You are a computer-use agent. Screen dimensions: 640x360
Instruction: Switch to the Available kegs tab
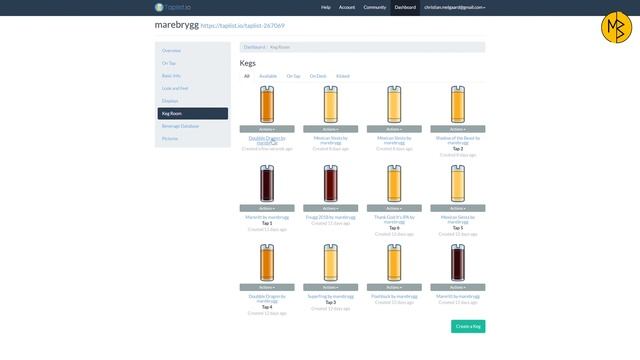tap(268, 76)
